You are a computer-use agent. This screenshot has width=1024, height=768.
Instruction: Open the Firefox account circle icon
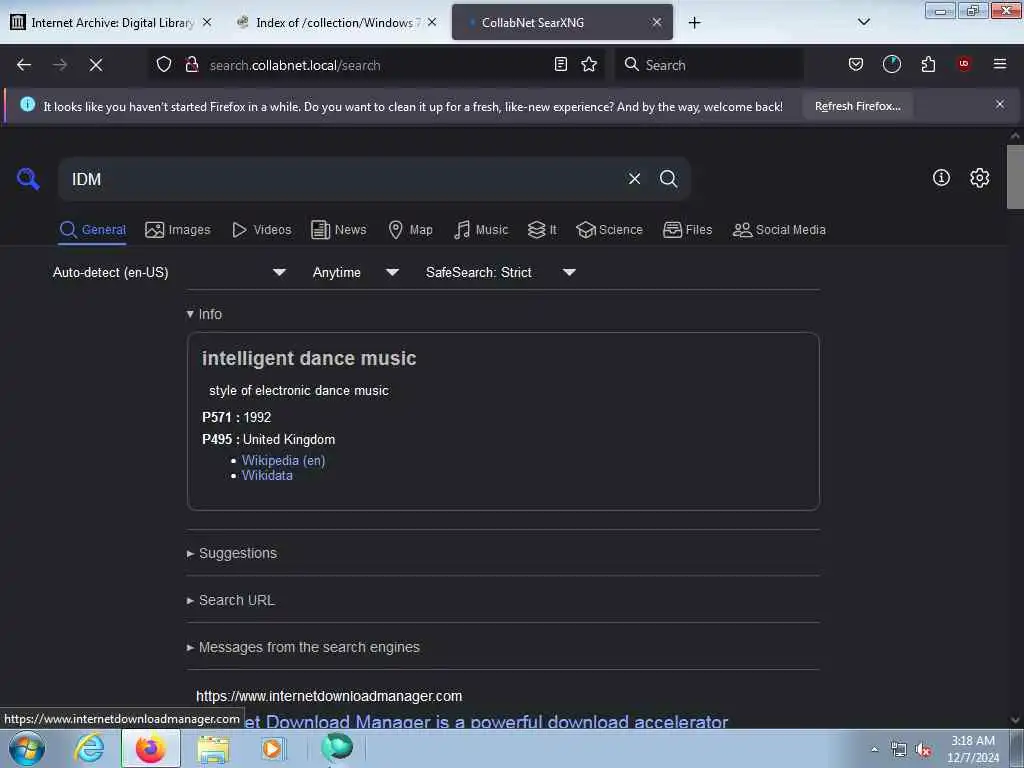tap(891, 64)
